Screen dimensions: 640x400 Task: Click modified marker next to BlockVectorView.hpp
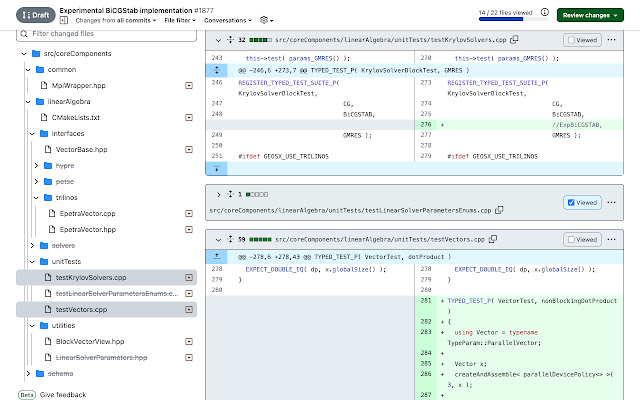[x=189, y=341]
